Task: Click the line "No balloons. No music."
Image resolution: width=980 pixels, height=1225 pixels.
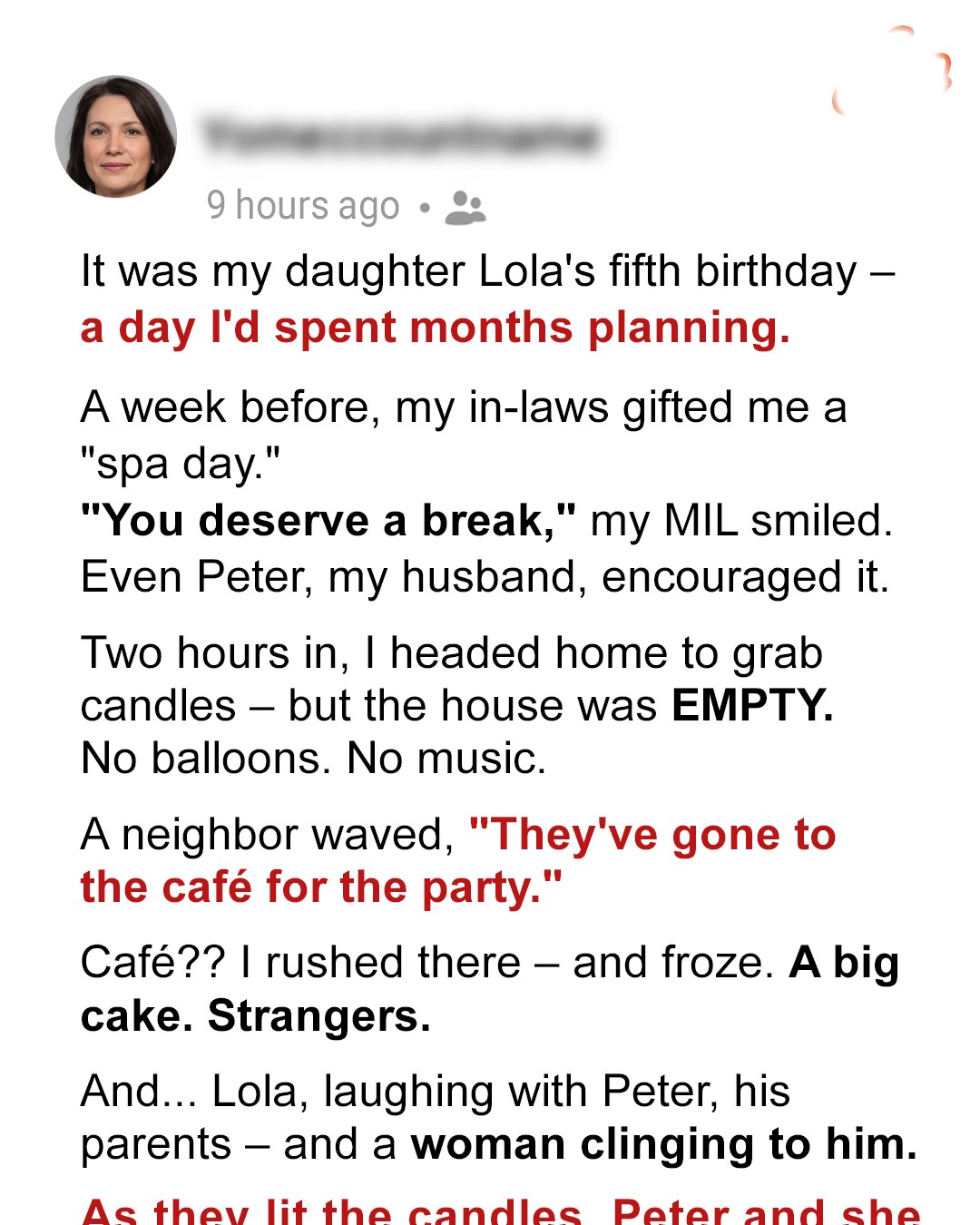Action: coord(313,759)
